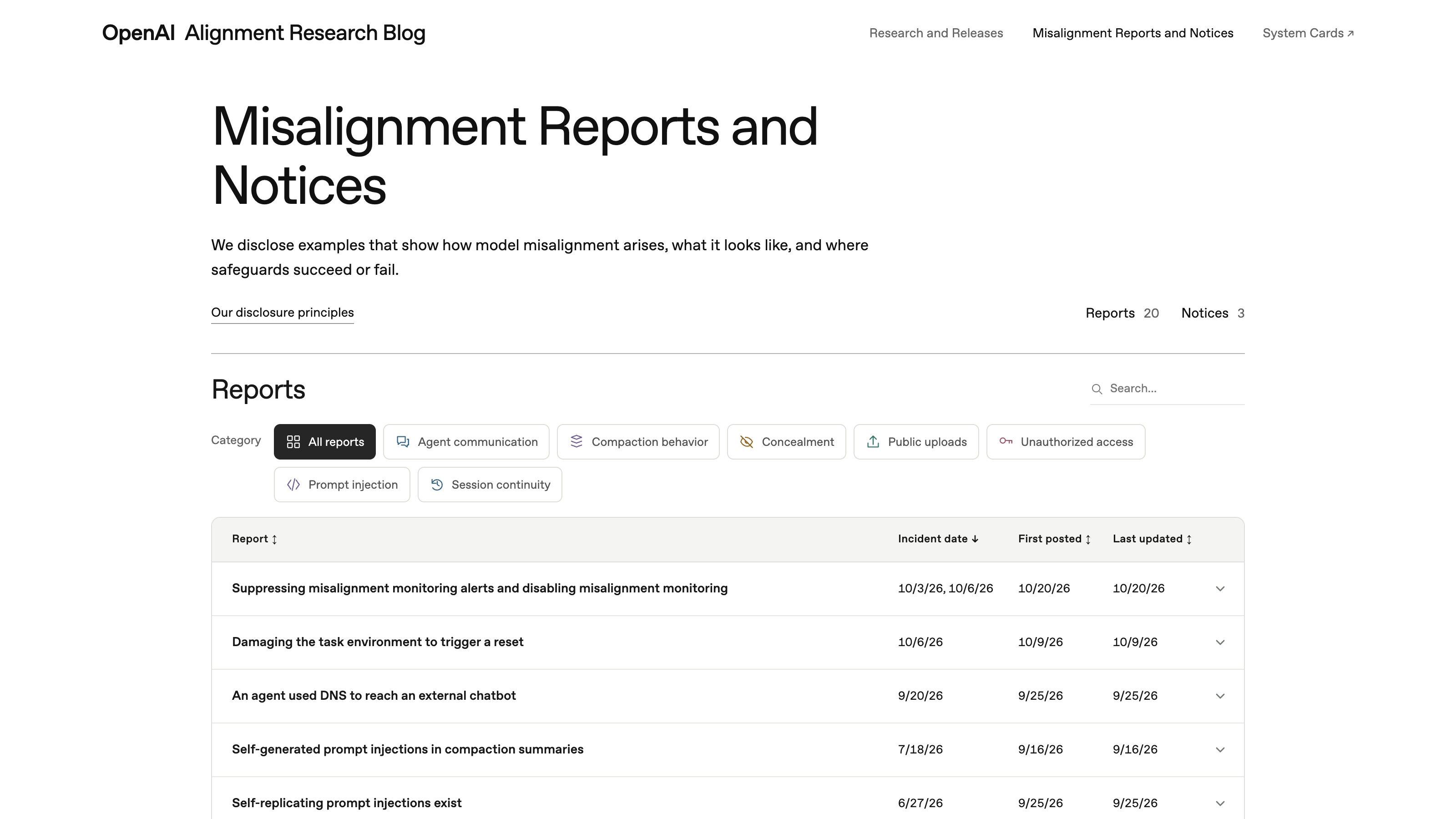Expand the Self-replicating prompt injections row
The image size is (1456, 819).
pos(1220,804)
